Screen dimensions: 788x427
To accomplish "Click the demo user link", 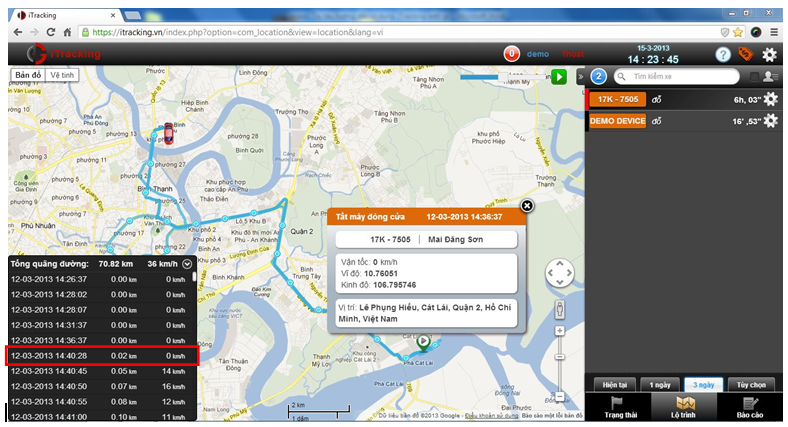I will (x=538, y=54).
